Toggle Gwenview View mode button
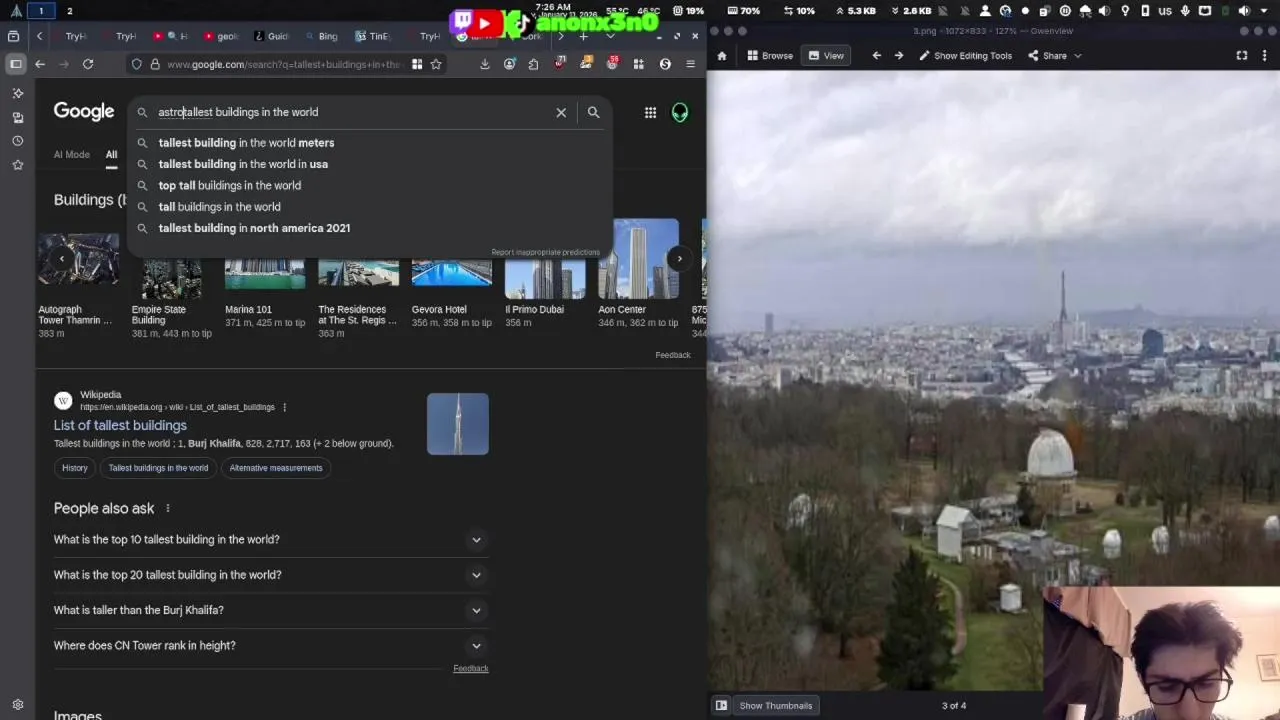The image size is (1280, 720). [x=825, y=56]
